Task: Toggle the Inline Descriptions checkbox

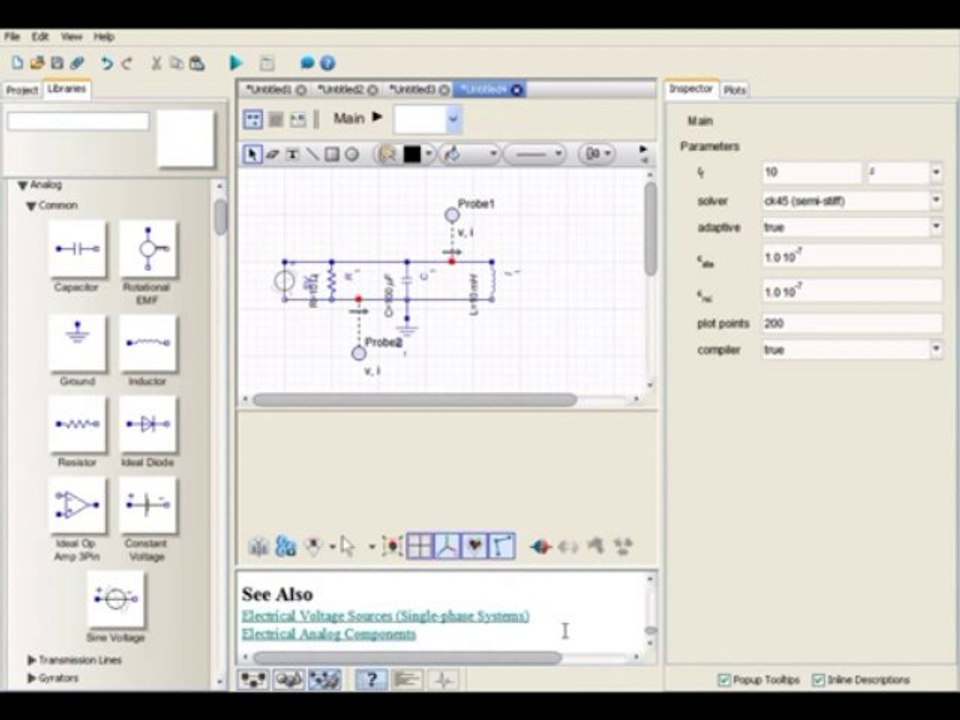Action: tap(819, 680)
